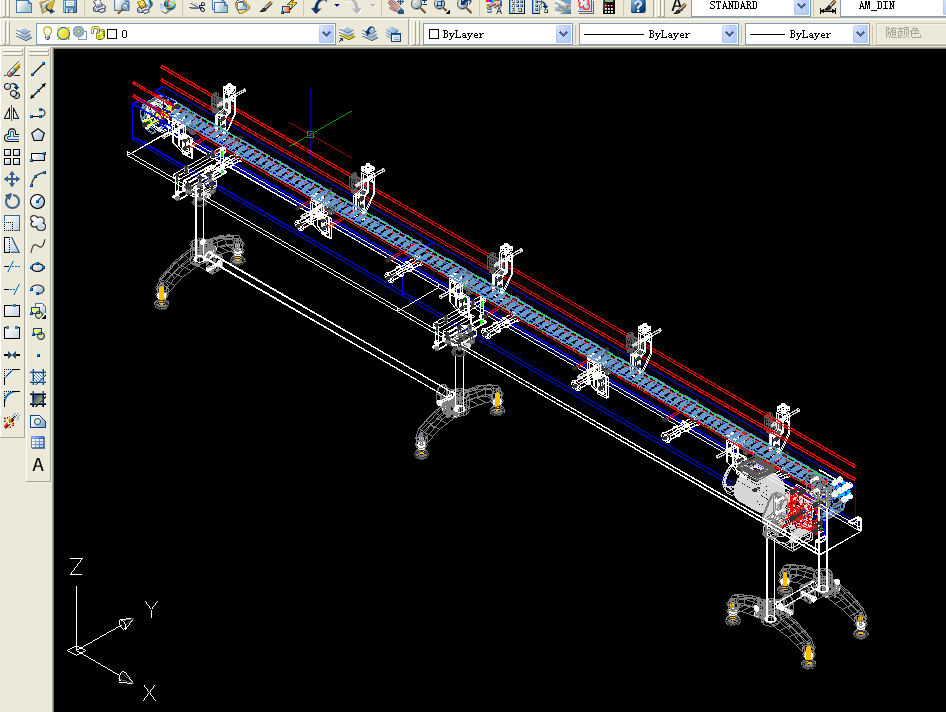Select the Move tool with four arrows
This screenshot has height=712, width=946.
pos(12,179)
